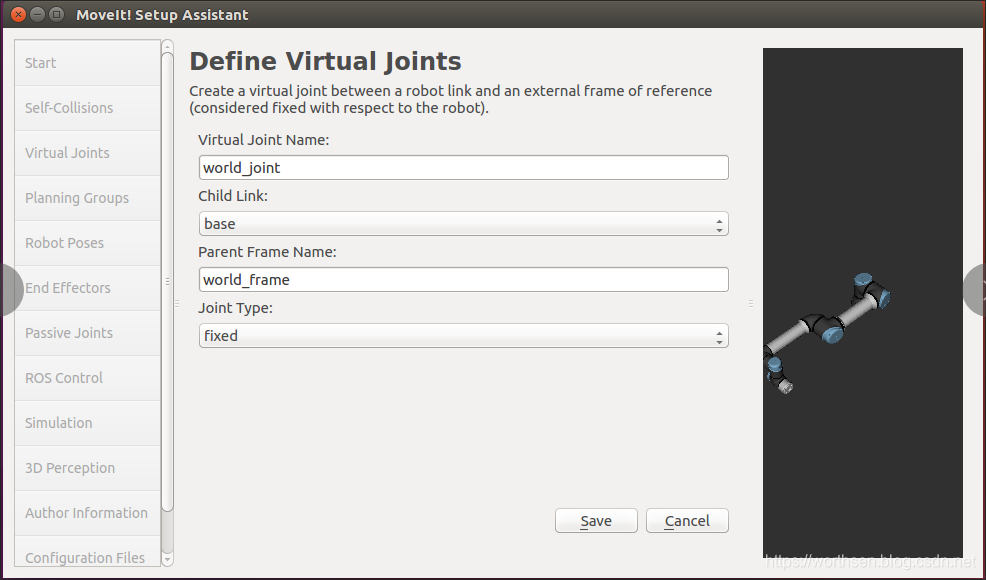Go to Passive Joints step
This screenshot has height=580, width=986.
[x=87, y=333]
